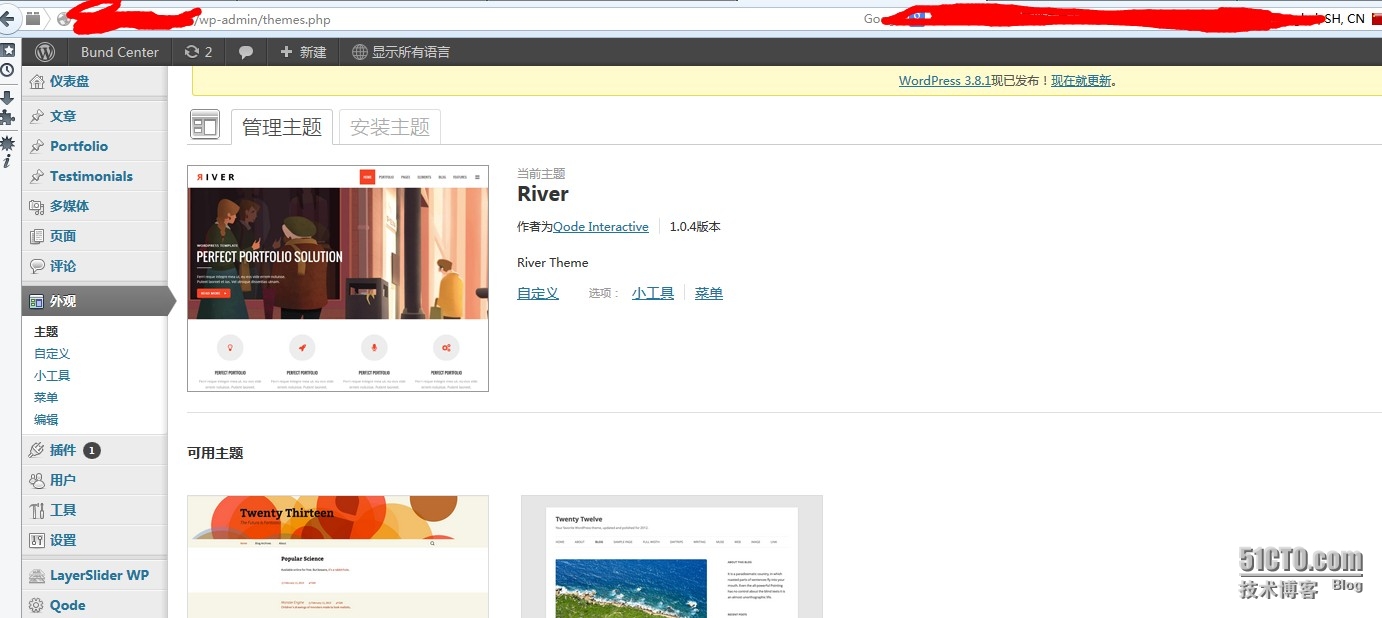Click the plugin plug icon in sidebar

(x=37, y=450)
